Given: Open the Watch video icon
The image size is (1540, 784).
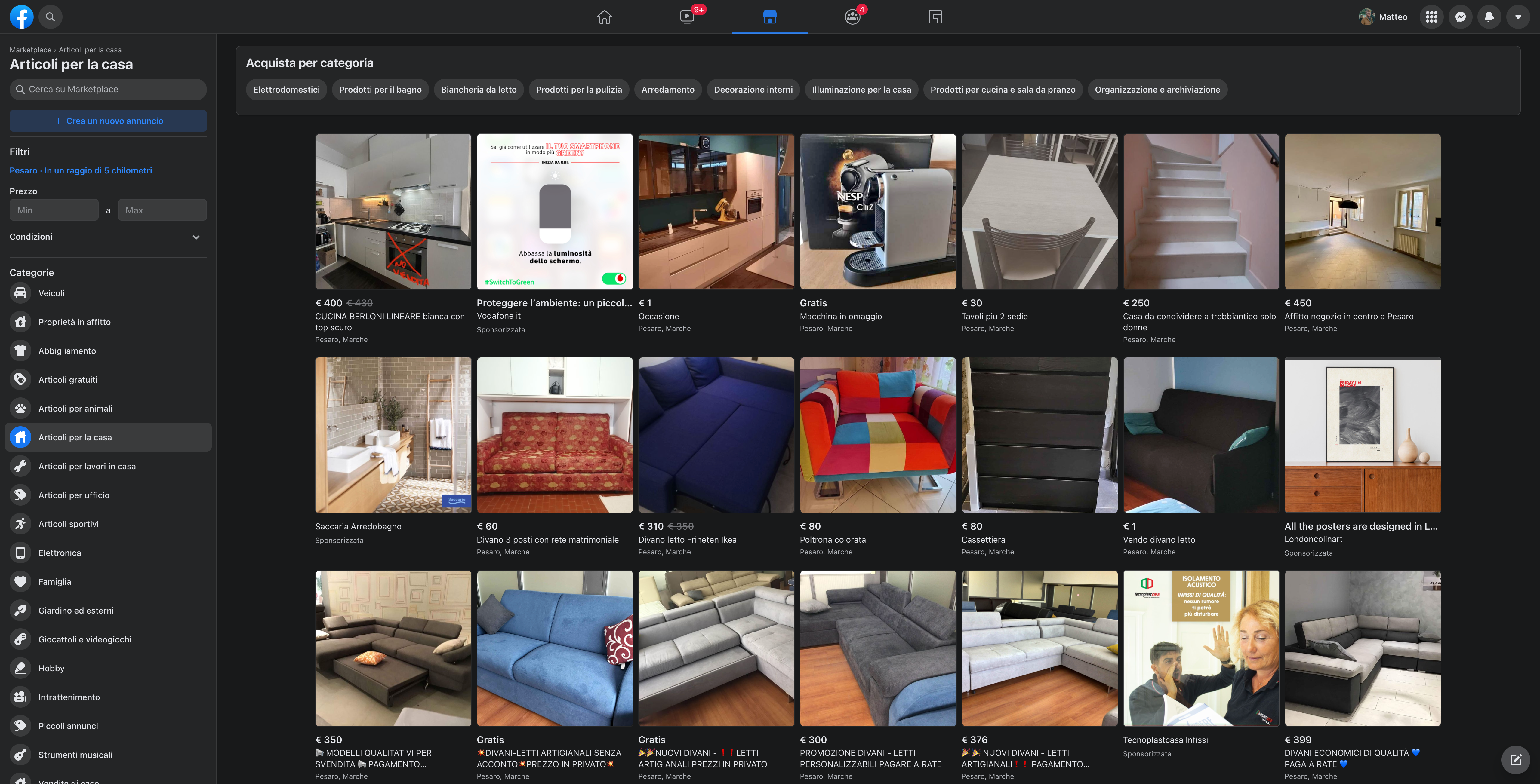Looking at the screenshot, I should (x=688, y=17).
